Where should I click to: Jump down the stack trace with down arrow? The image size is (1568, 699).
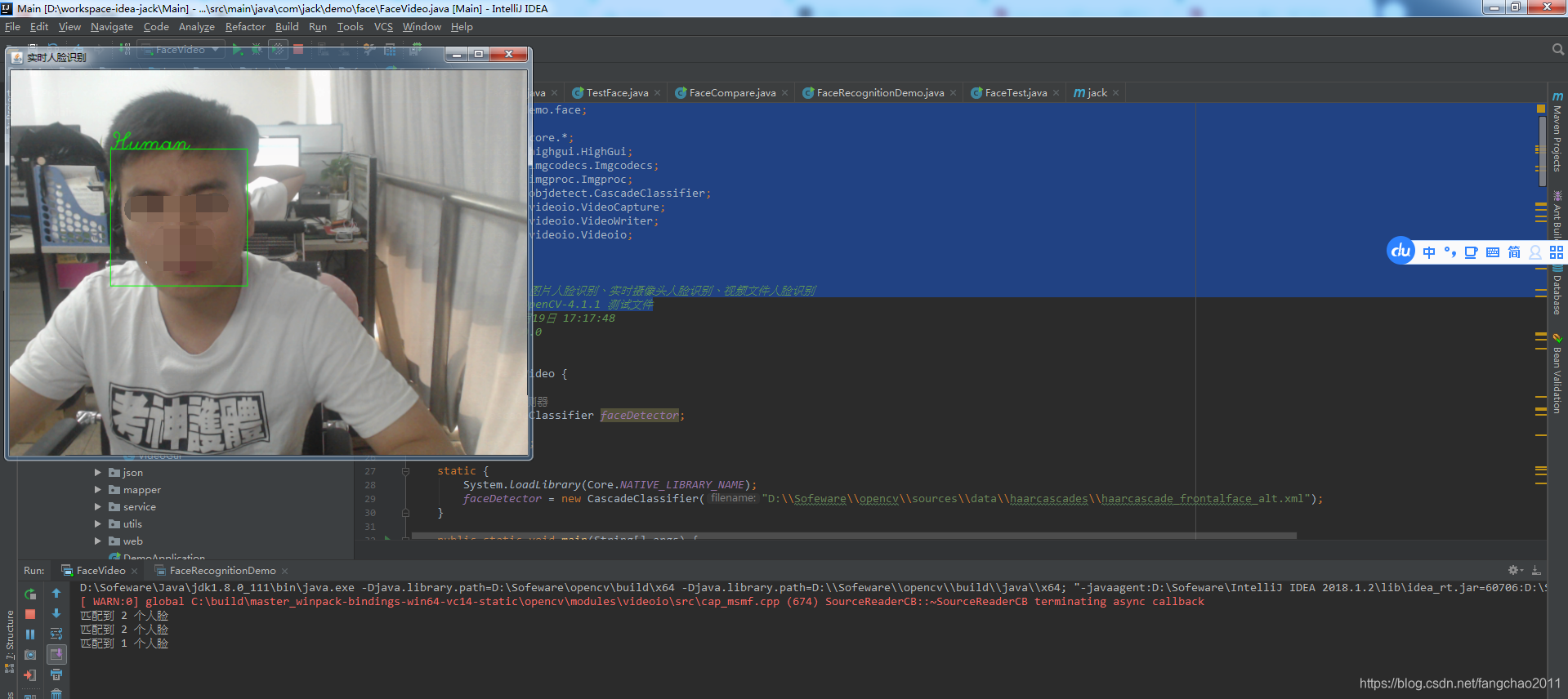pyautogui.click(x=56, y=614)
